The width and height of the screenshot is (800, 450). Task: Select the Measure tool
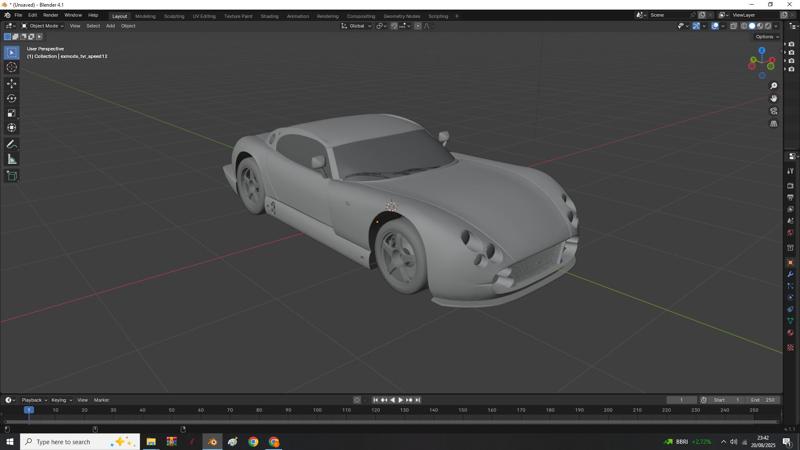(12, 159)
